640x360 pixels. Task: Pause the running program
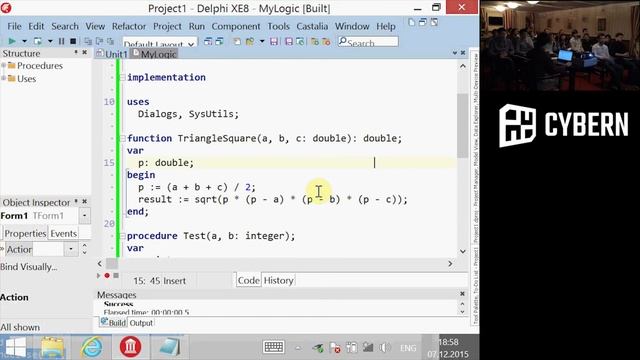pos(61,41)
